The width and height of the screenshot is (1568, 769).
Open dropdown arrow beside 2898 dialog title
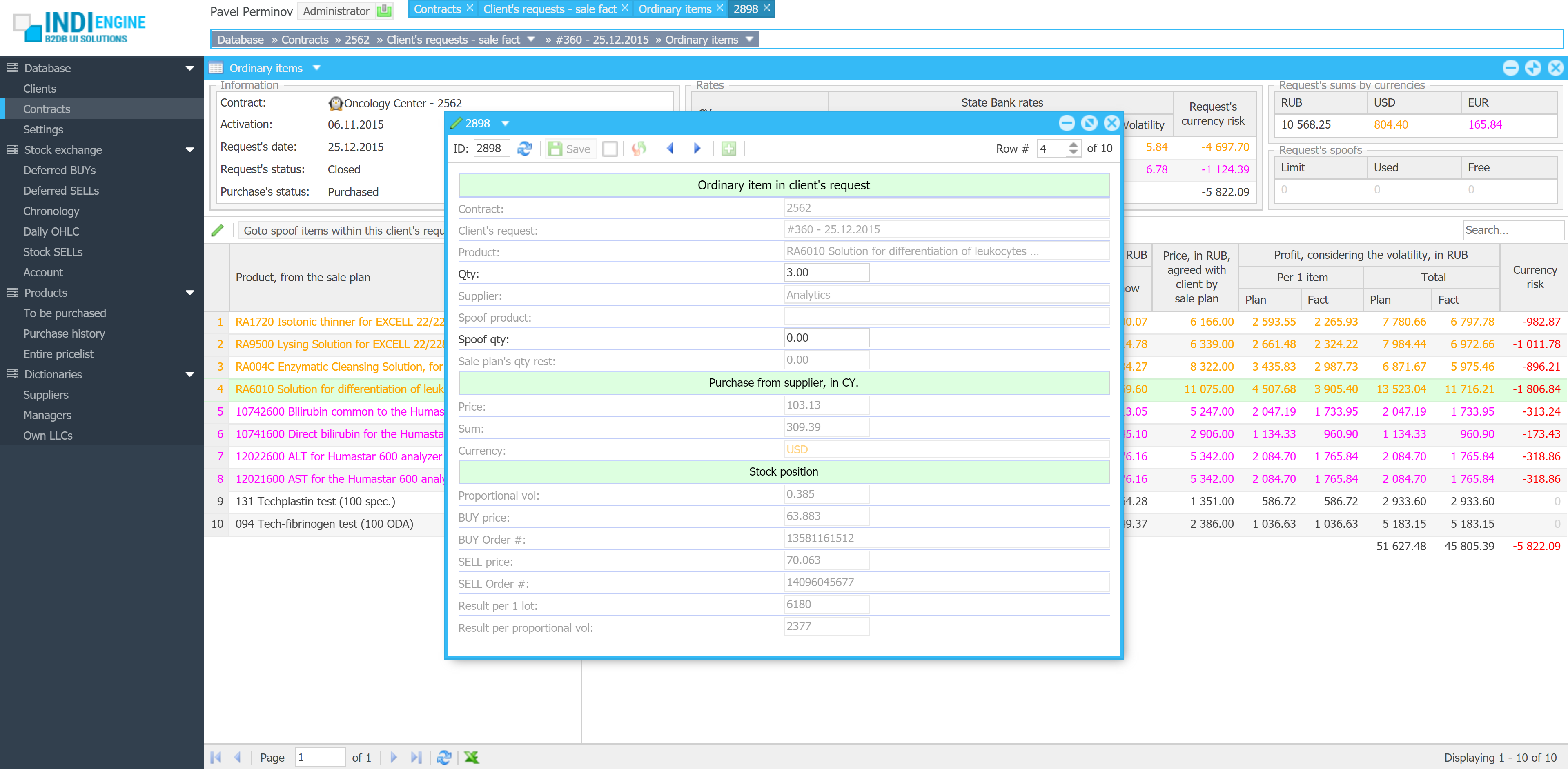click(x=505, y=124)
